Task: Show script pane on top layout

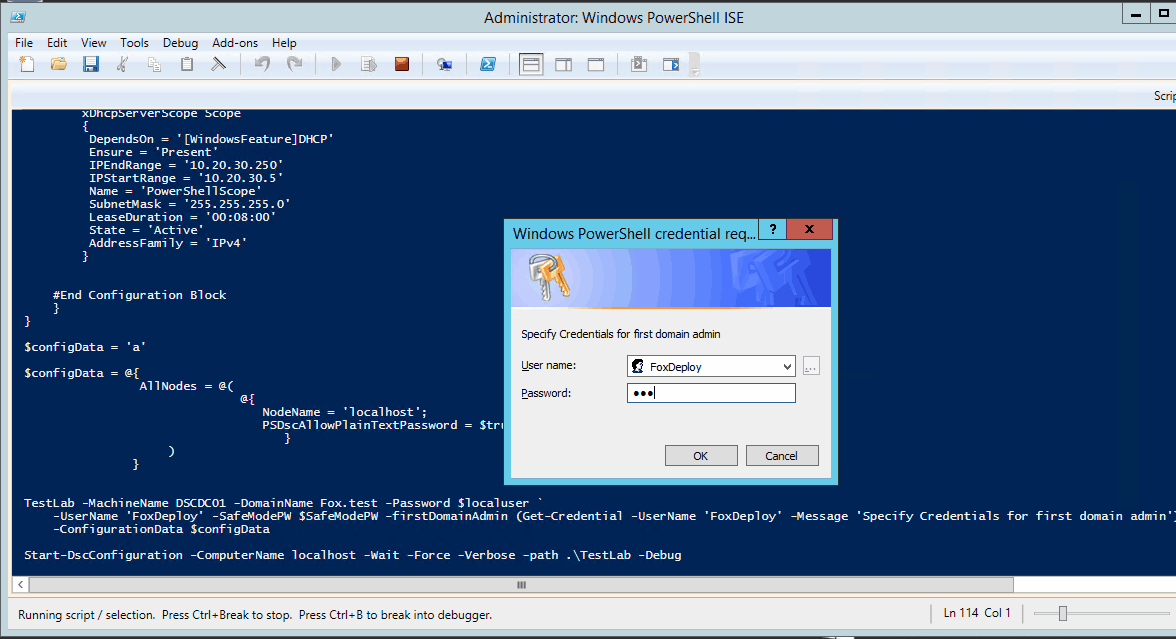Action: click(x=531, y=64)
